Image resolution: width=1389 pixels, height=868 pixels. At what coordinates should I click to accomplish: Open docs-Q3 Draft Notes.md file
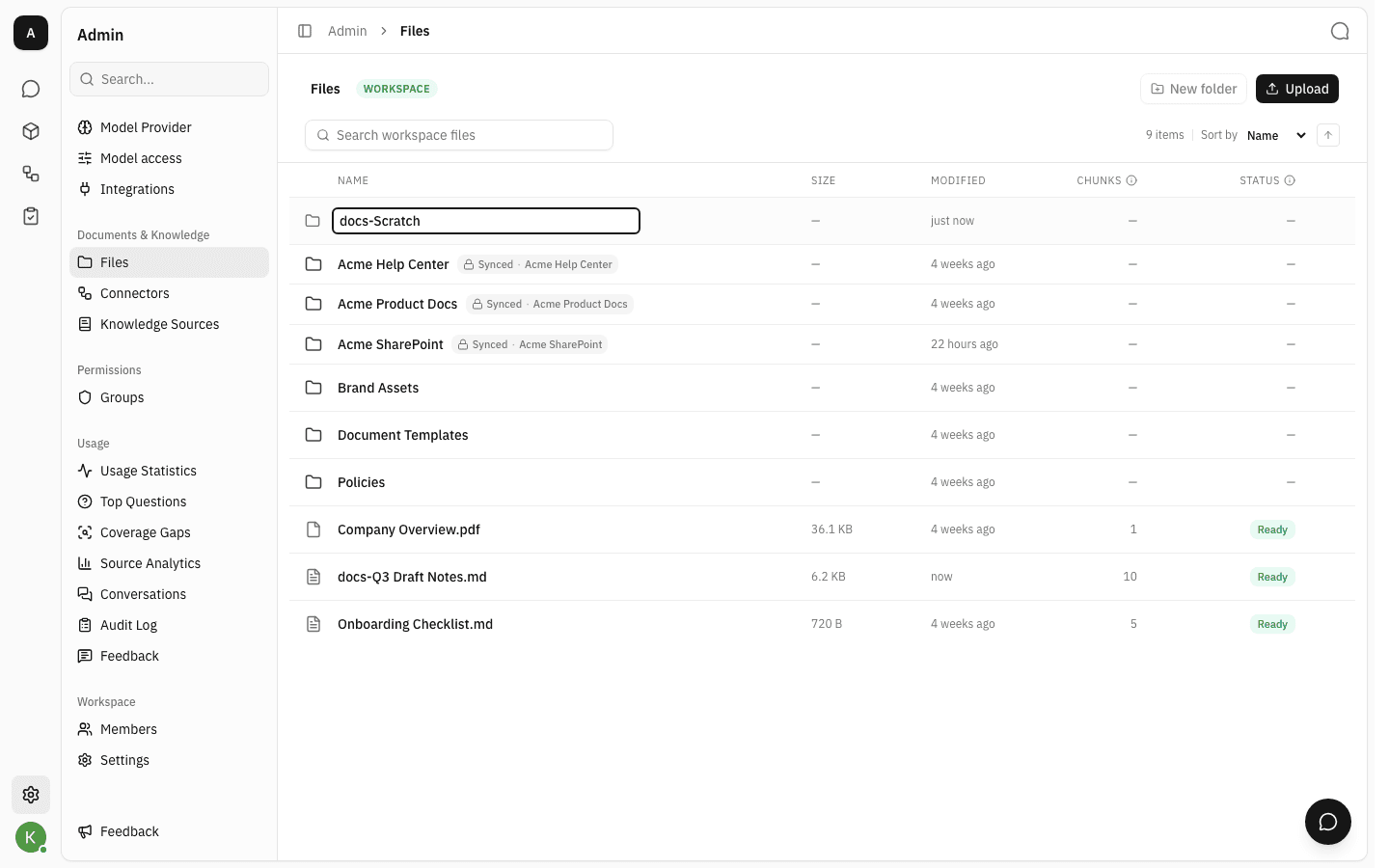click(412, 577)
